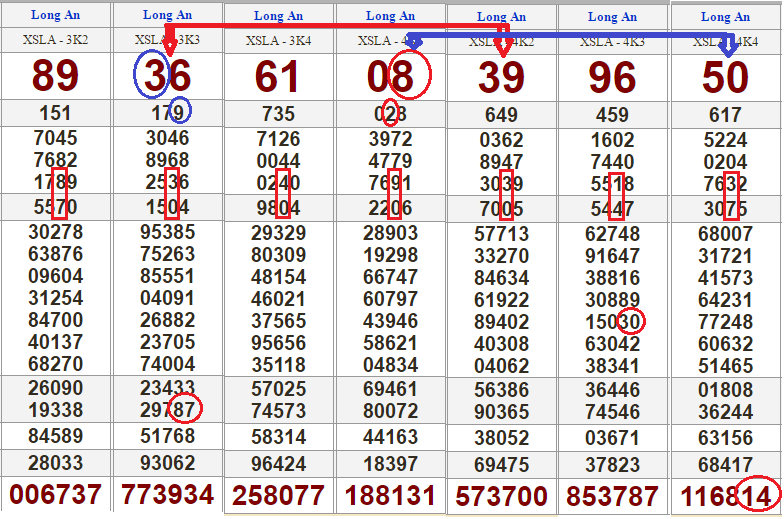Screen dimensions: 784x519
Task: Click the red arrowhead pointing at 36
Action: 168,46
